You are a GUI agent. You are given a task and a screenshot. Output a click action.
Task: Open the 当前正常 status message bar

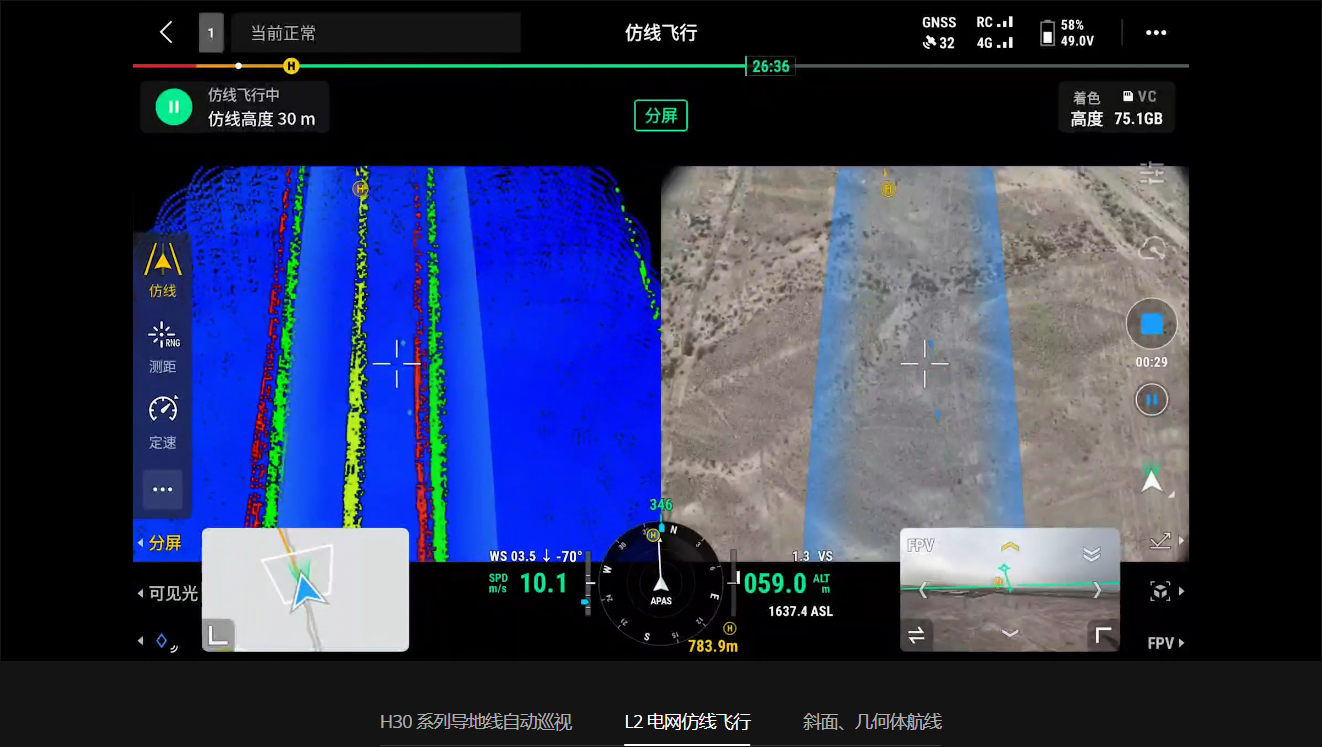[375, 33]
